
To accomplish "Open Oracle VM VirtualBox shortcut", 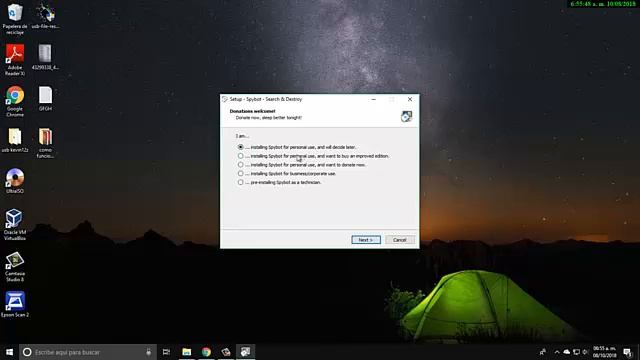I will click(15, 224).
